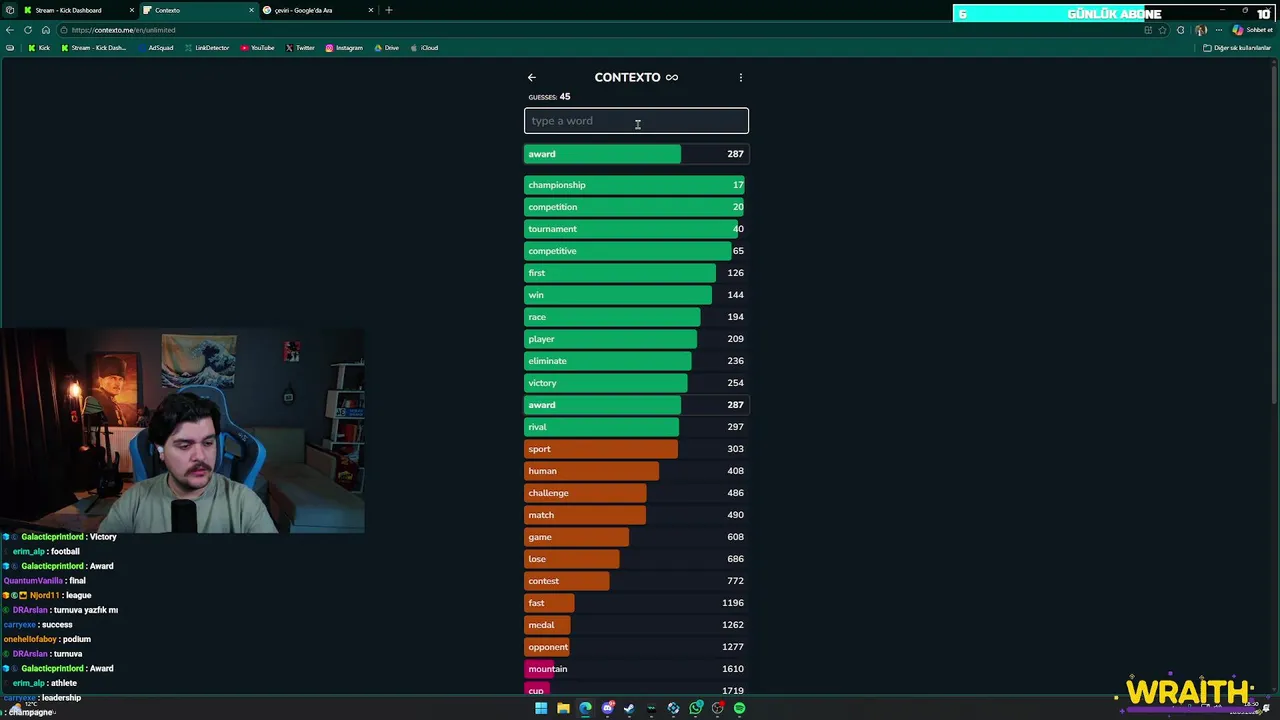Click the browser reload button
Image resolution: width=1280 pixels, height=720 pixels.
[x=28, y=30]
